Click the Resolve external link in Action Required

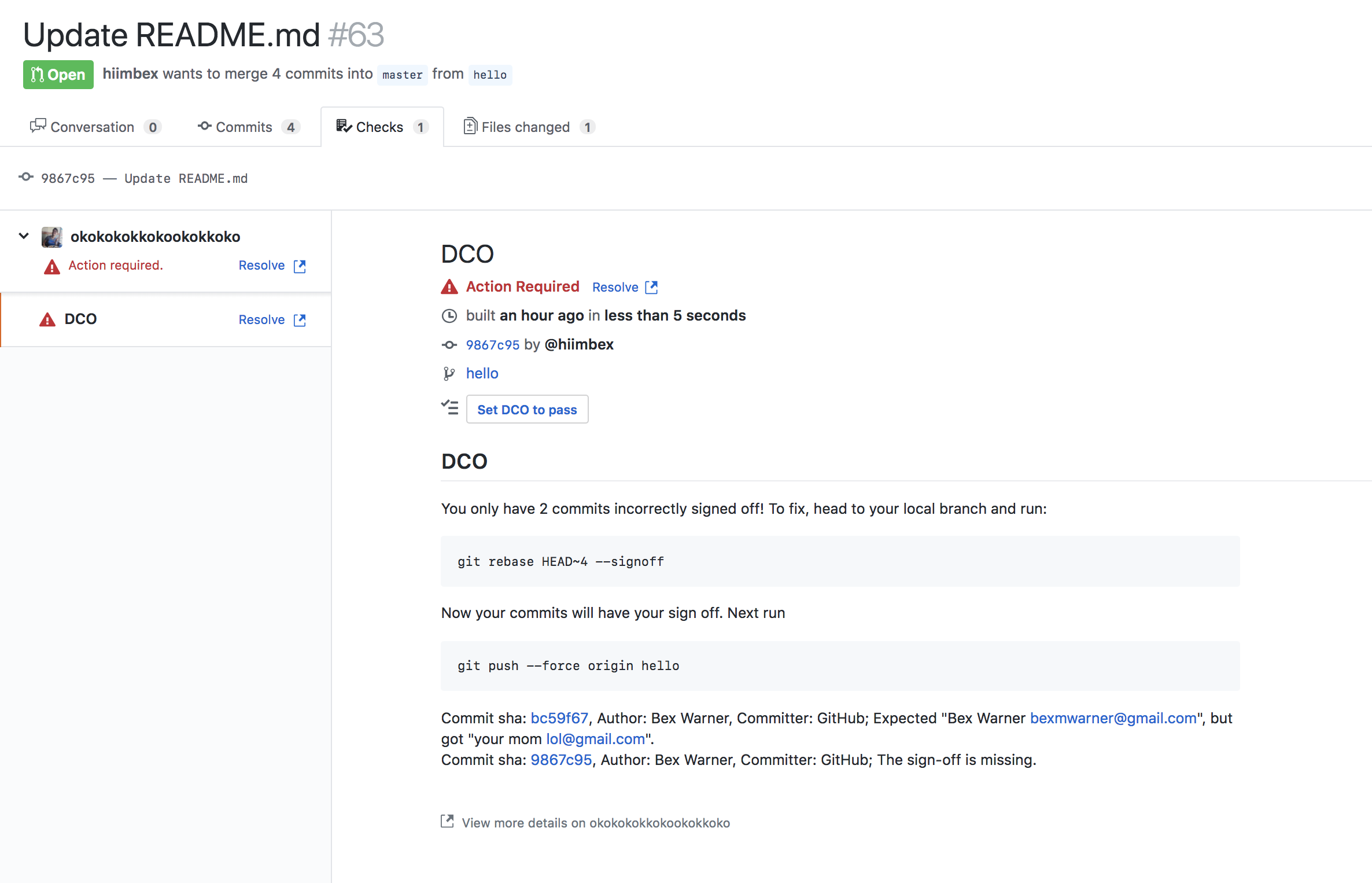coord(626,287)
